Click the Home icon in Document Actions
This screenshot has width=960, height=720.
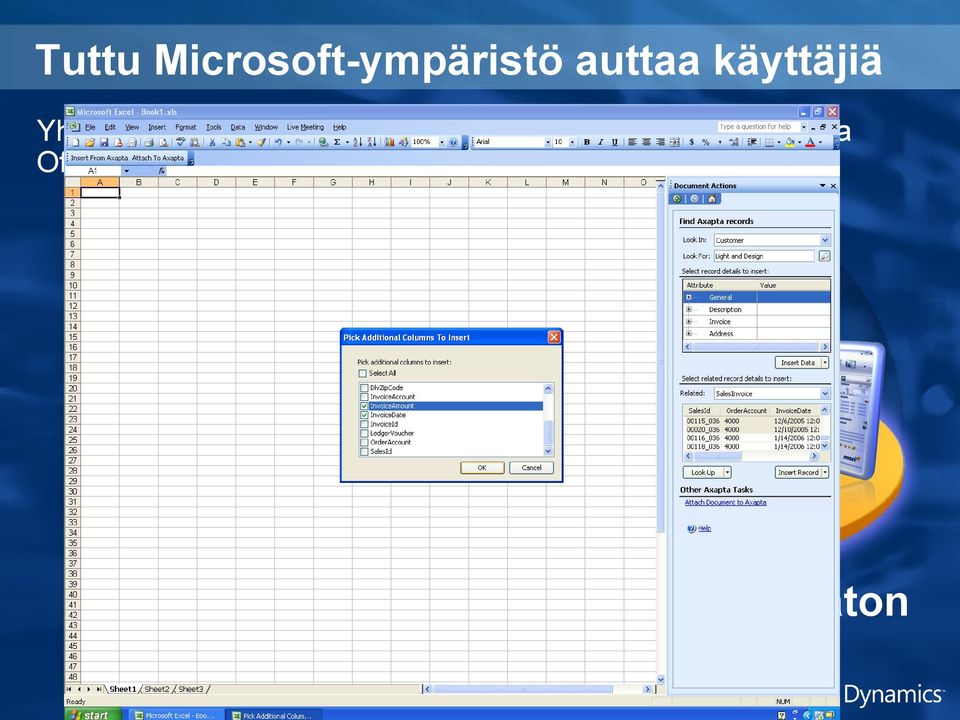pos(712,198)
